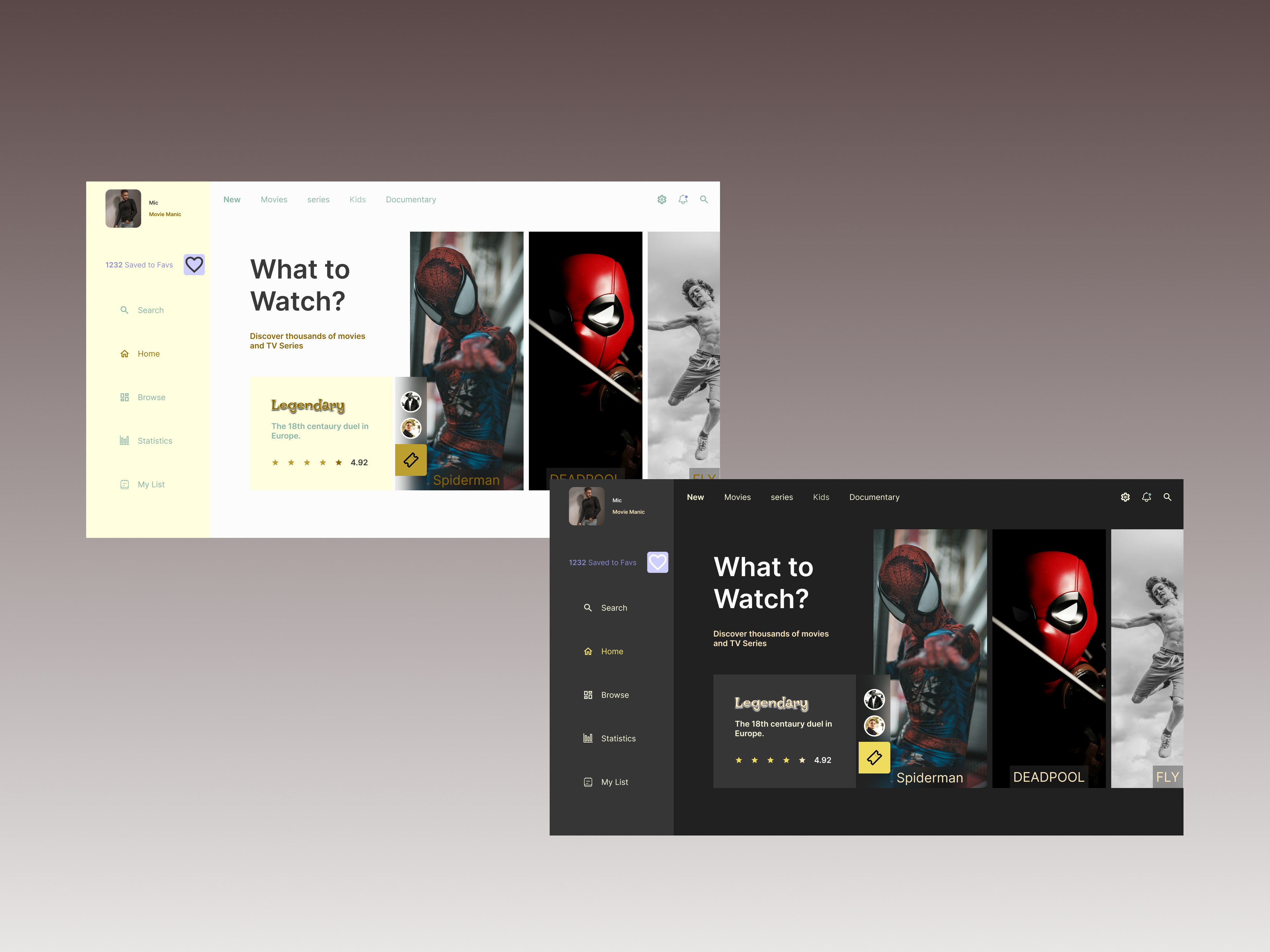Open notifications bell in the dark theme header
1270x952 pixels.
[x=1146, y=497]
